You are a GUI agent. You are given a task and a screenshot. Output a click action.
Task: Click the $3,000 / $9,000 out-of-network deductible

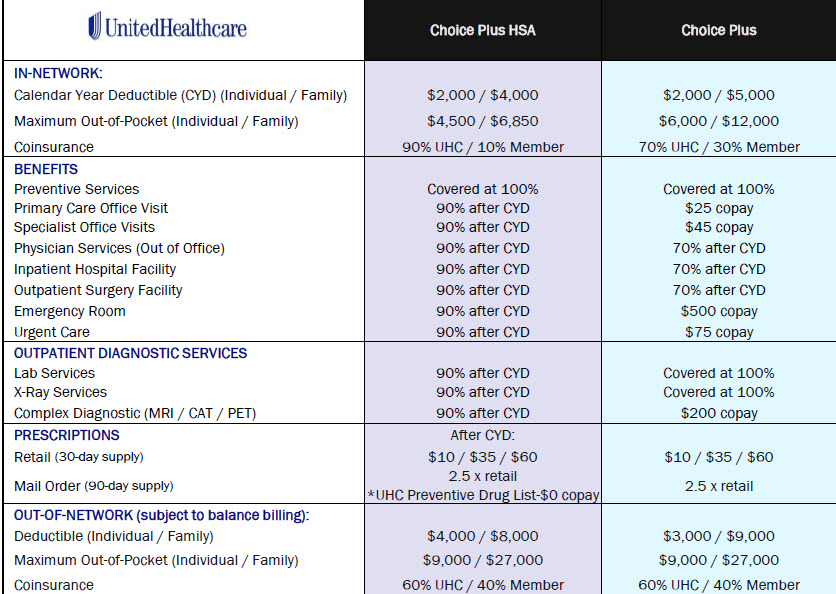coord(719,536)
